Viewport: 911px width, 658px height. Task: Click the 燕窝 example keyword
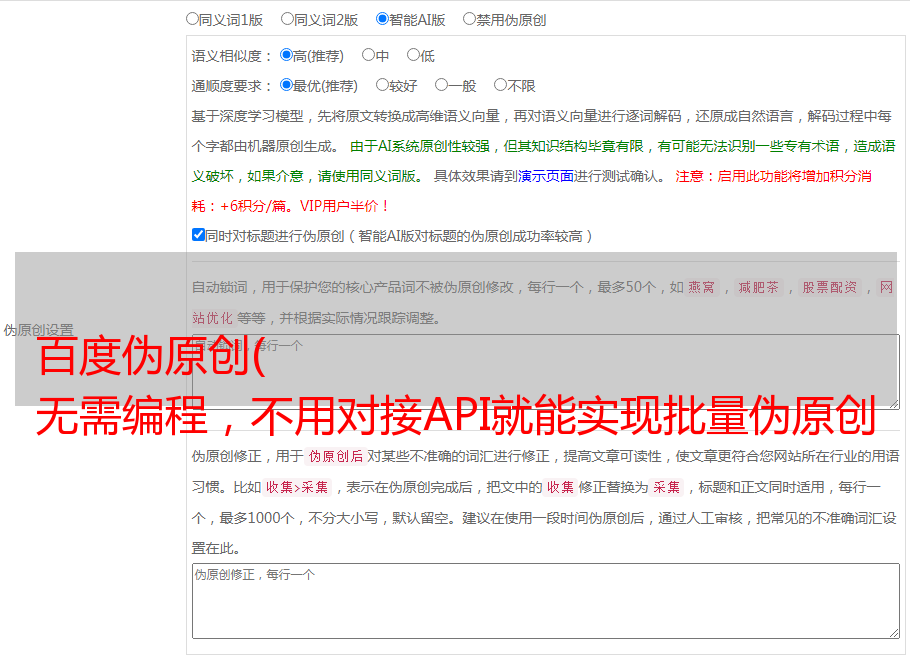click(701, 287)
